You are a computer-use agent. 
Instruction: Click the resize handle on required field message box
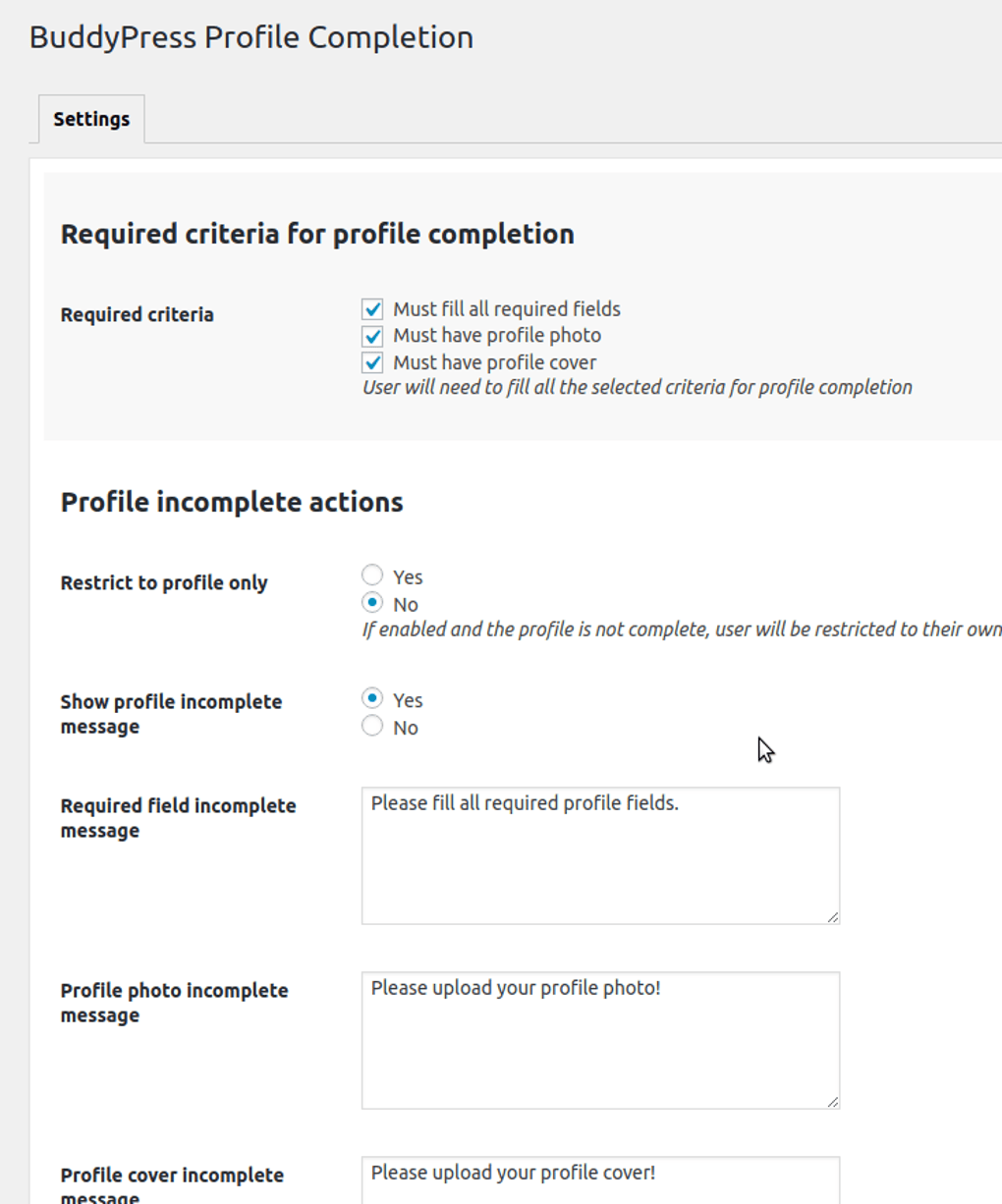click(x=834, y=916)
